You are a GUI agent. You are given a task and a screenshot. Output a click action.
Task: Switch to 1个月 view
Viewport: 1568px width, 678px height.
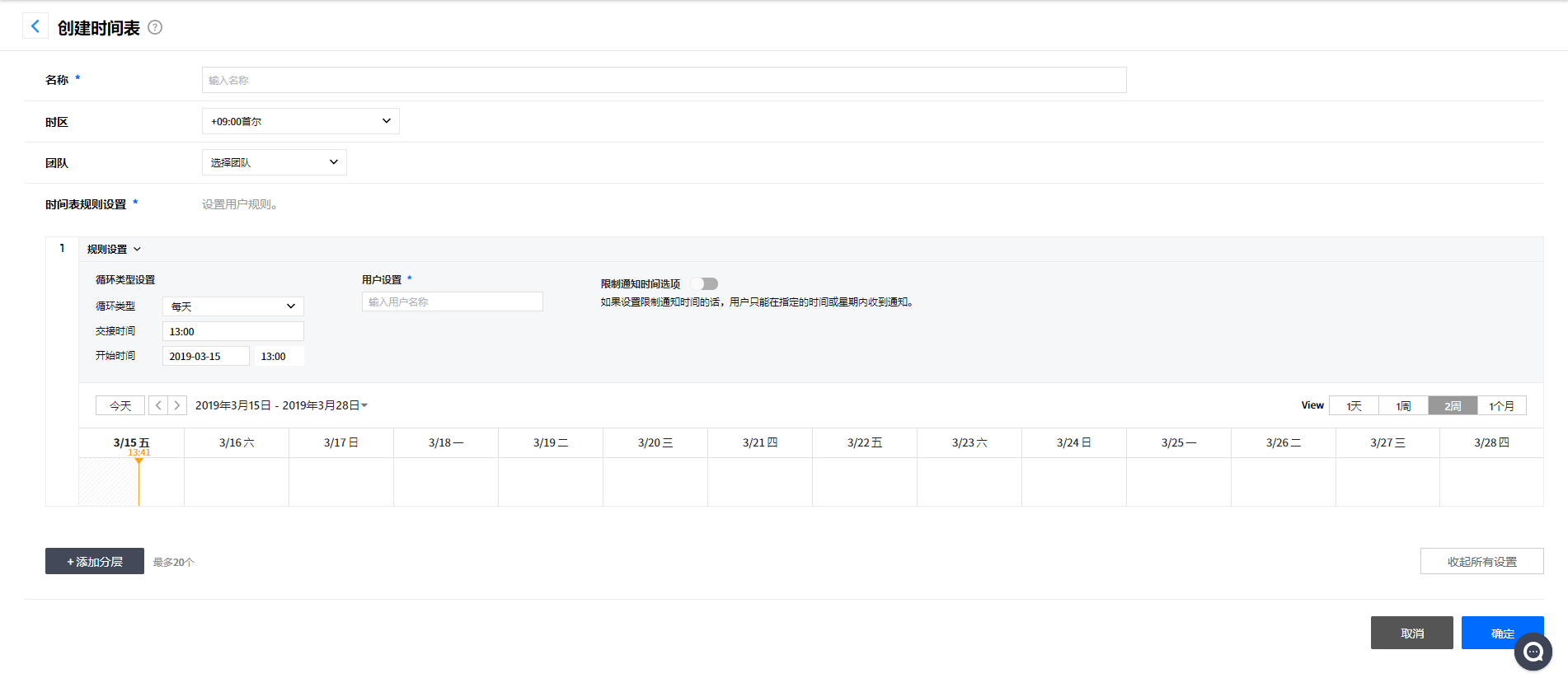pyautogui.click(x=1501, y=405)
